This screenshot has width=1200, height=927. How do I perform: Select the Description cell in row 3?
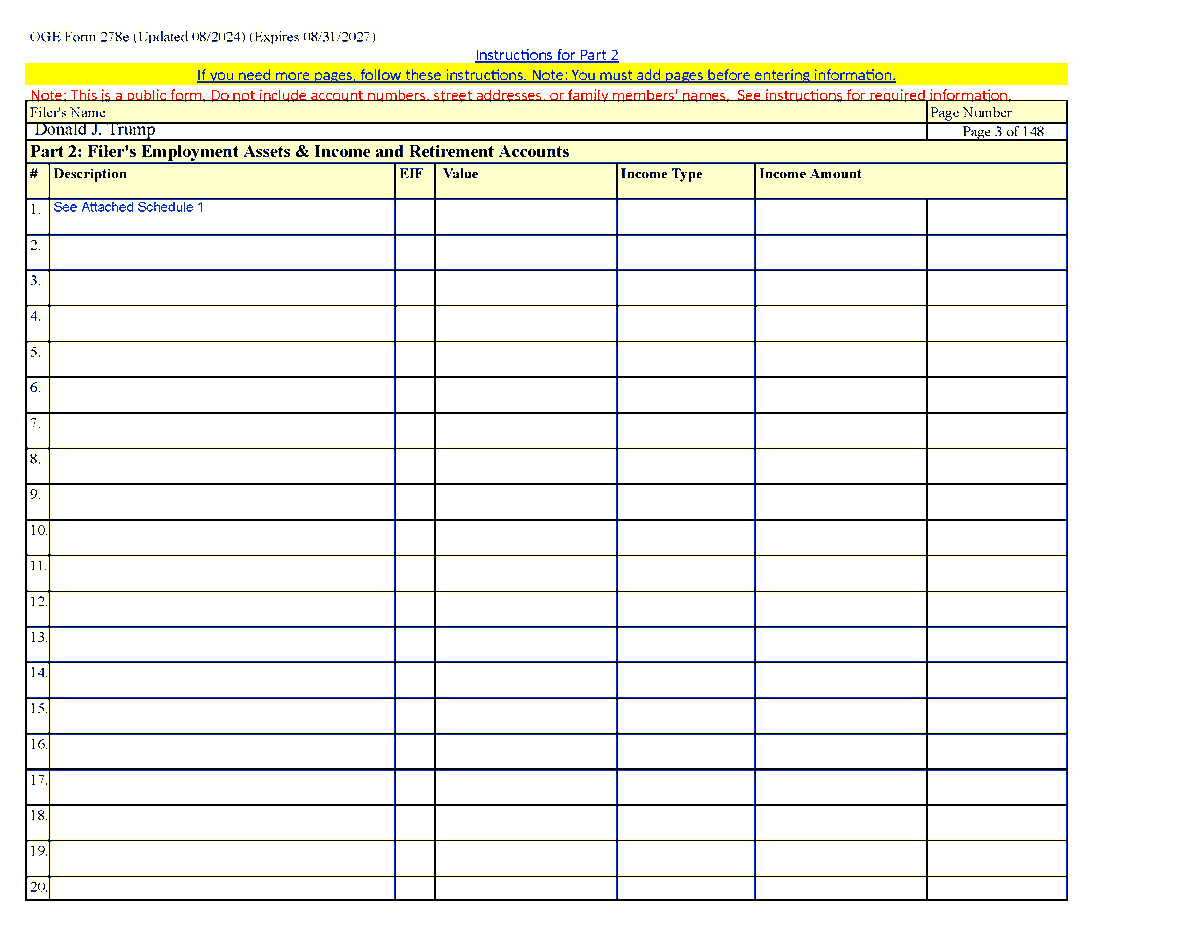(x=222, y=288)
